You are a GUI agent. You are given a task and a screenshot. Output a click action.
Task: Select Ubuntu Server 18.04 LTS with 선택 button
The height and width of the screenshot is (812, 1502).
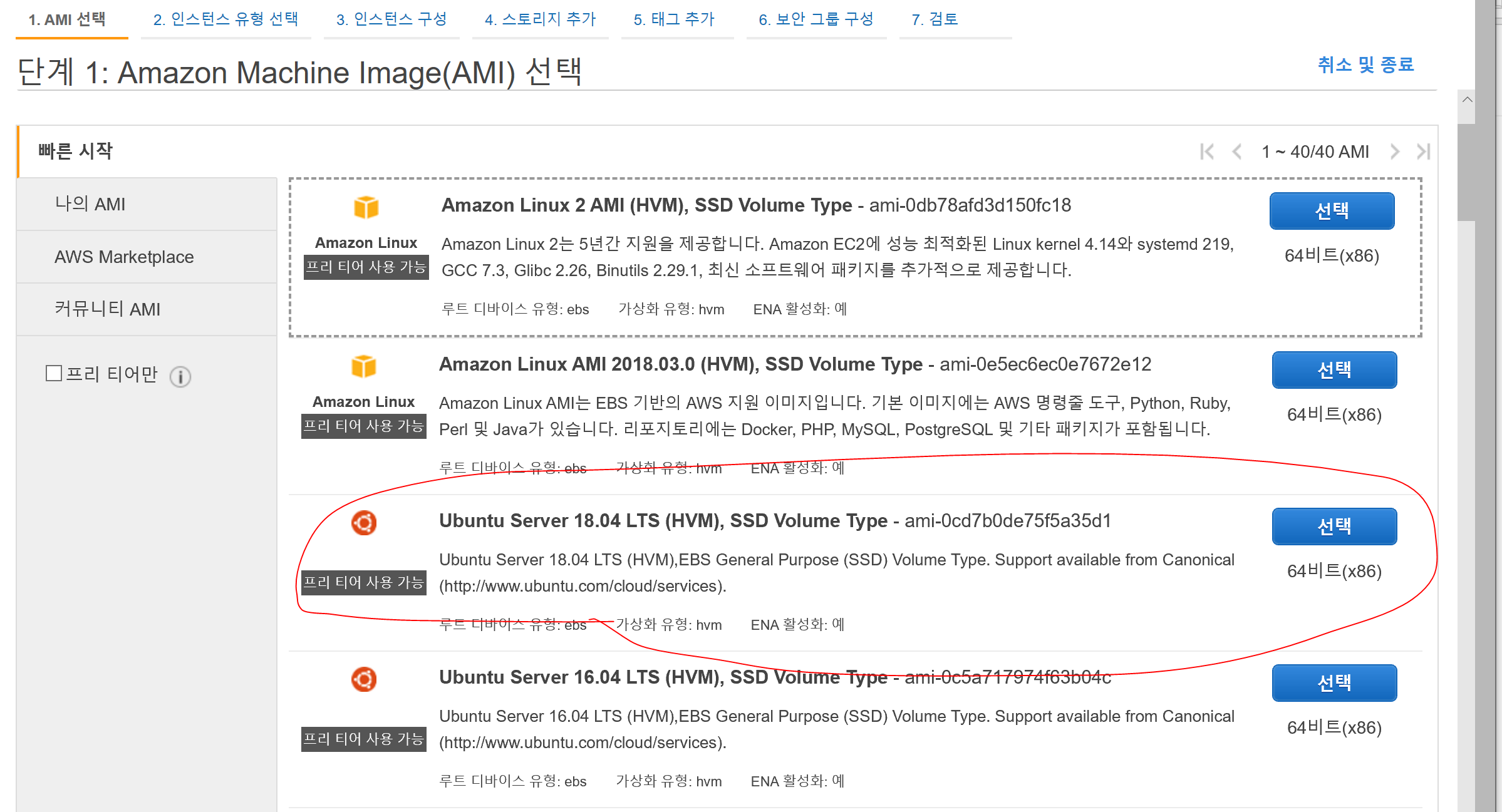[x=1334, y=526]
